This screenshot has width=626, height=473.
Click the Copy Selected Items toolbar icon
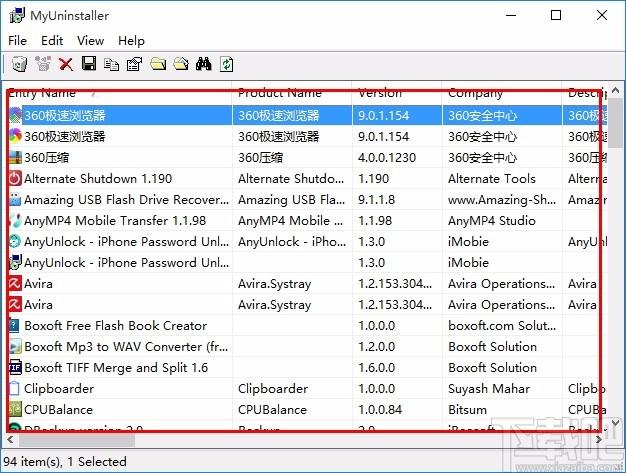pos(111,64)
